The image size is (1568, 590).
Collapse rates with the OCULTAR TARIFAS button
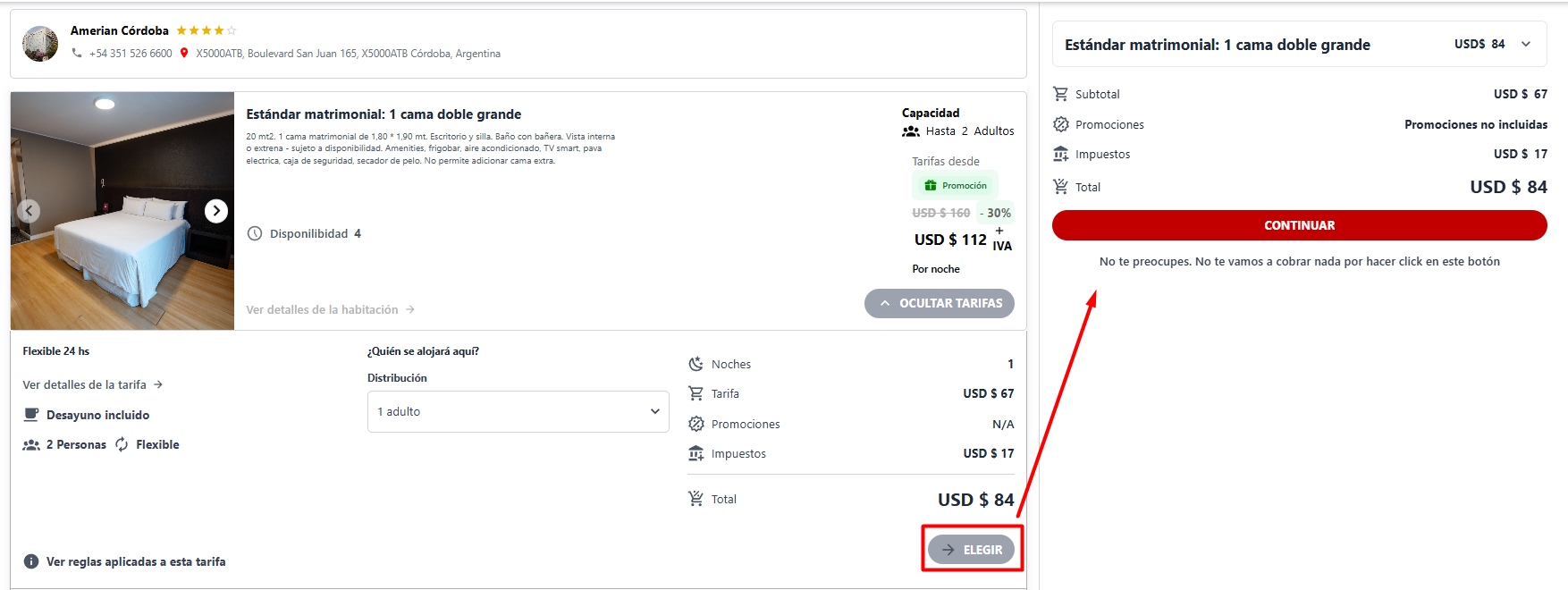940,303
